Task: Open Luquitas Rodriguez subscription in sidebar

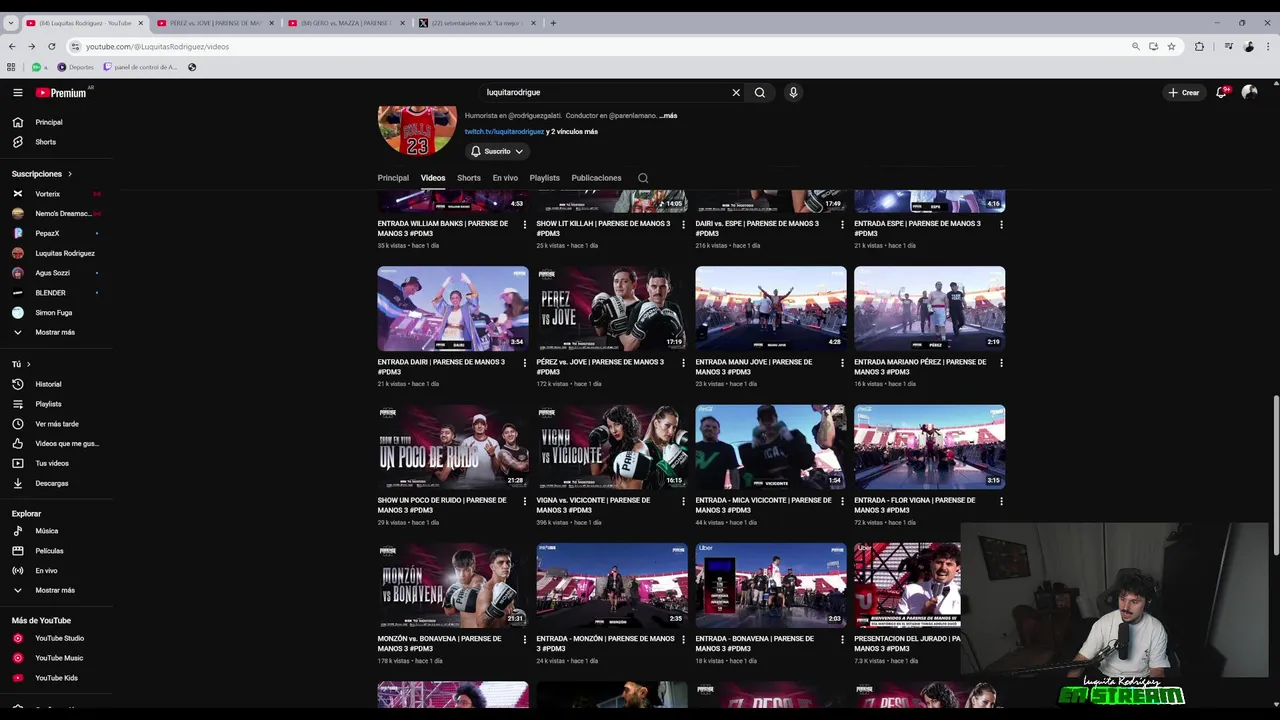Action: [65, 253]
